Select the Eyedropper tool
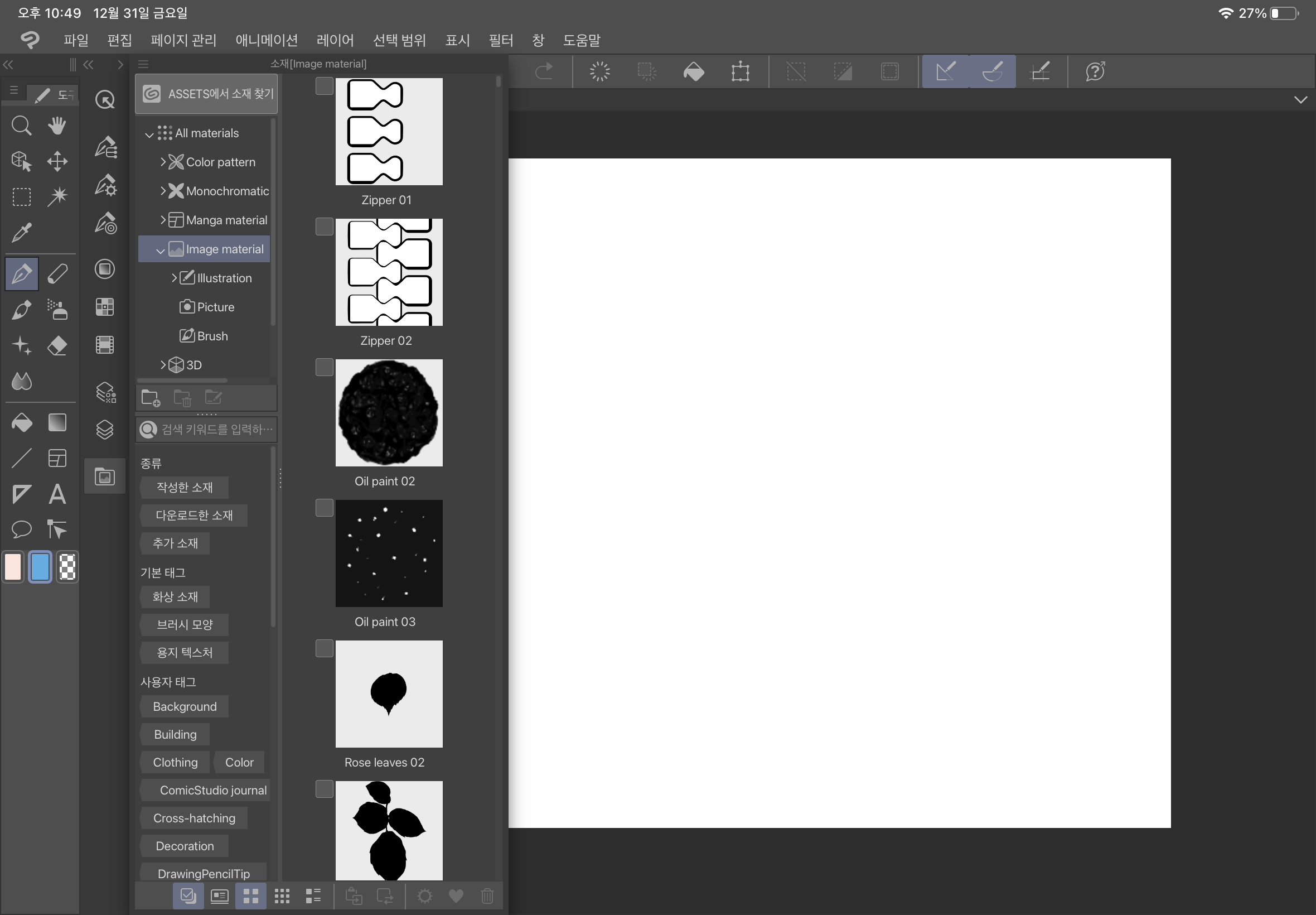Screen dimensions: 1316x915 [21, 233]
